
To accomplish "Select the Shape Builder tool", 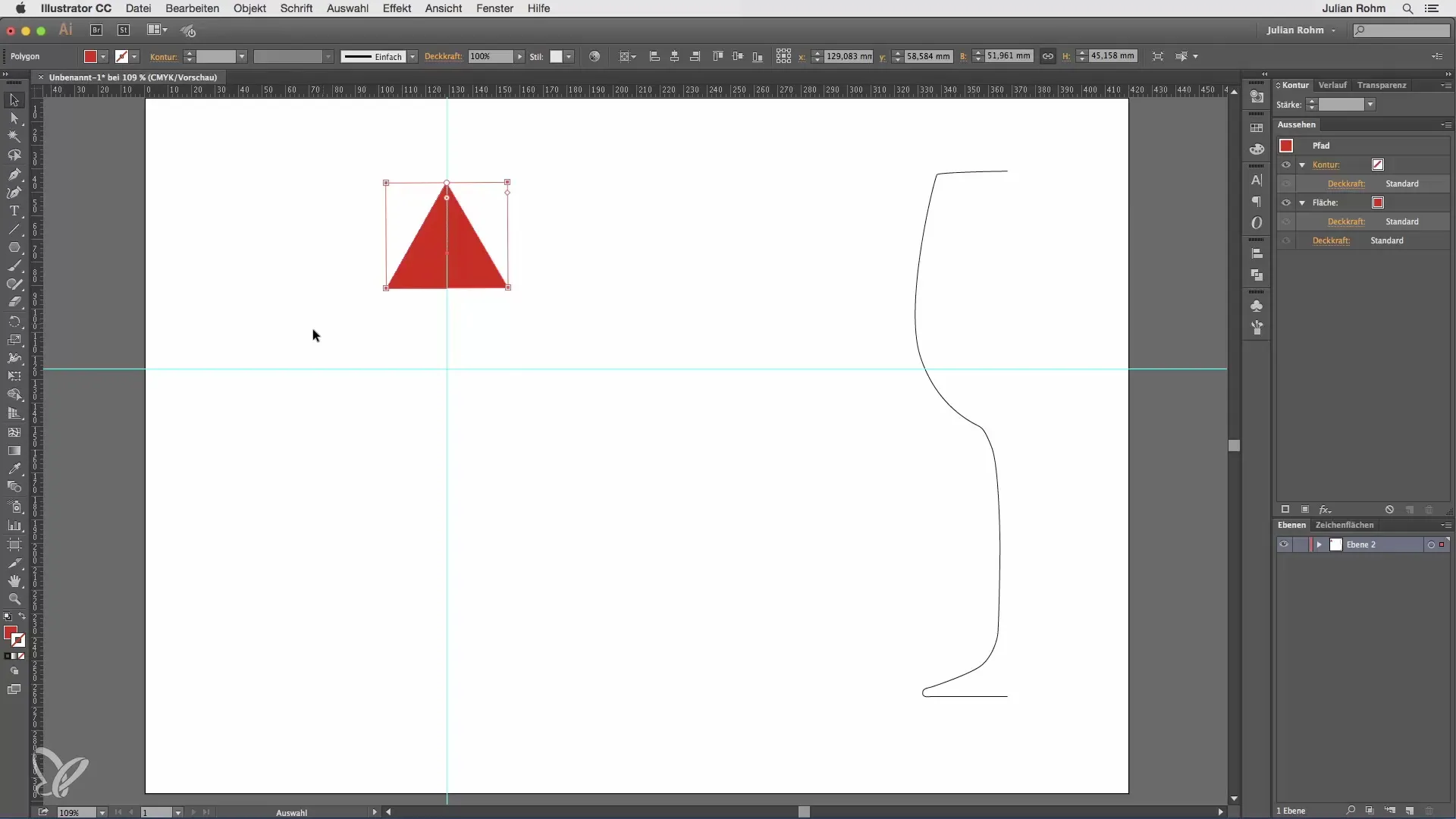I will [x=14, y=395].
